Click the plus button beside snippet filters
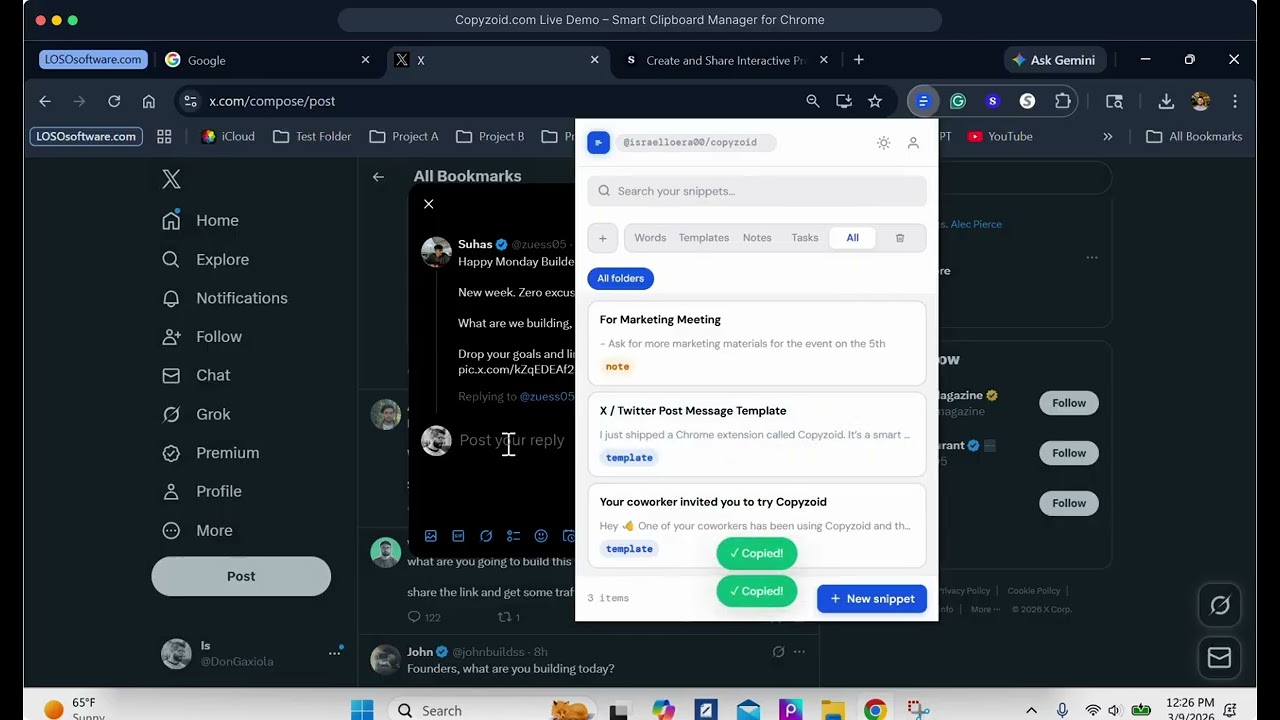The image size is (1280, 720). coord(602,238)
